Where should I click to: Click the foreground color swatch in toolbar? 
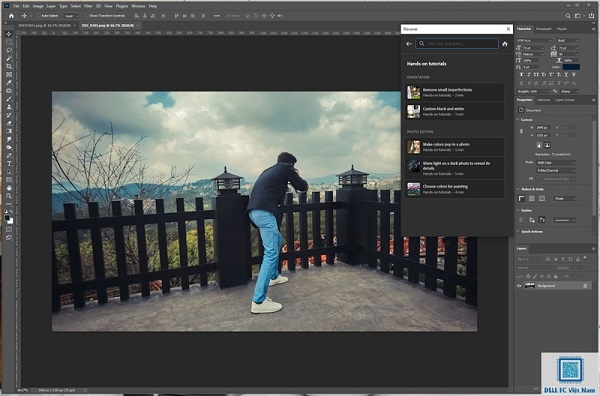[x=7, y=218]
